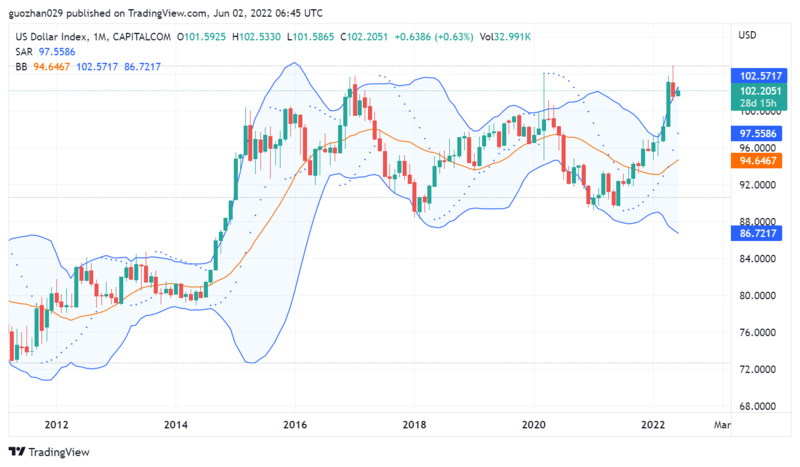Screen dimensions: 800x467
Task: Click the 72.0000 price axis label
Action: pos(757,369)
